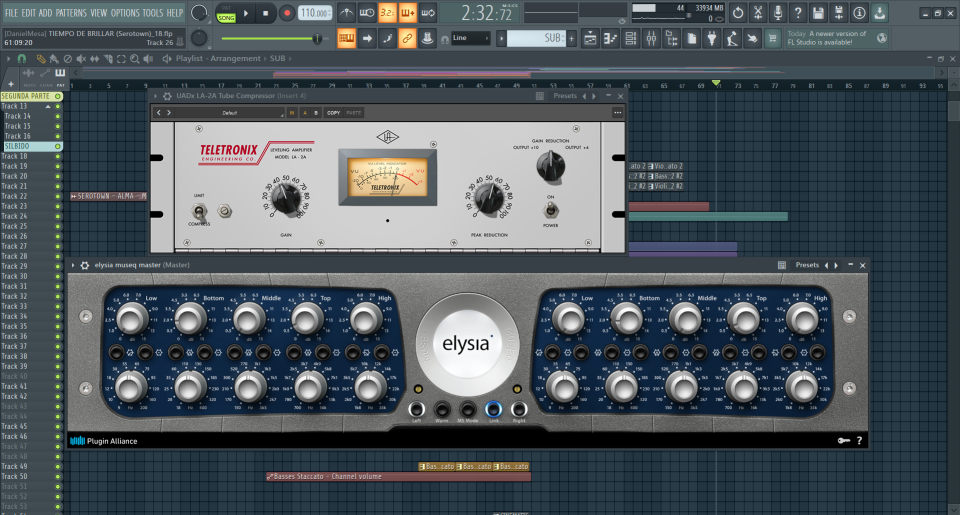Click the main pitch knob
This screenshot has height=515, width=960.
199,38
